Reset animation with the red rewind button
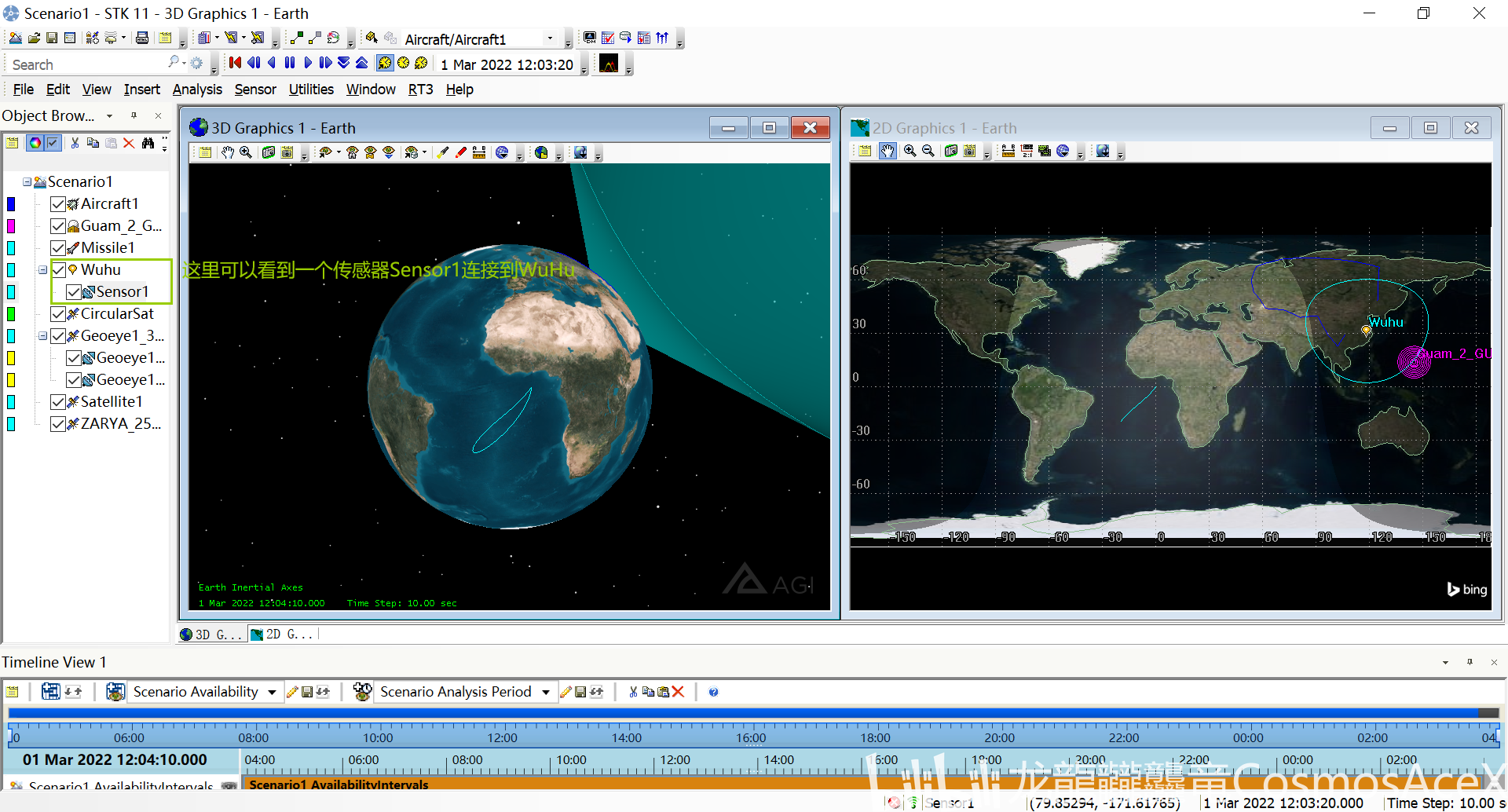The width and height of the screenshot is (1508, 812). click(x=235, y=63)
